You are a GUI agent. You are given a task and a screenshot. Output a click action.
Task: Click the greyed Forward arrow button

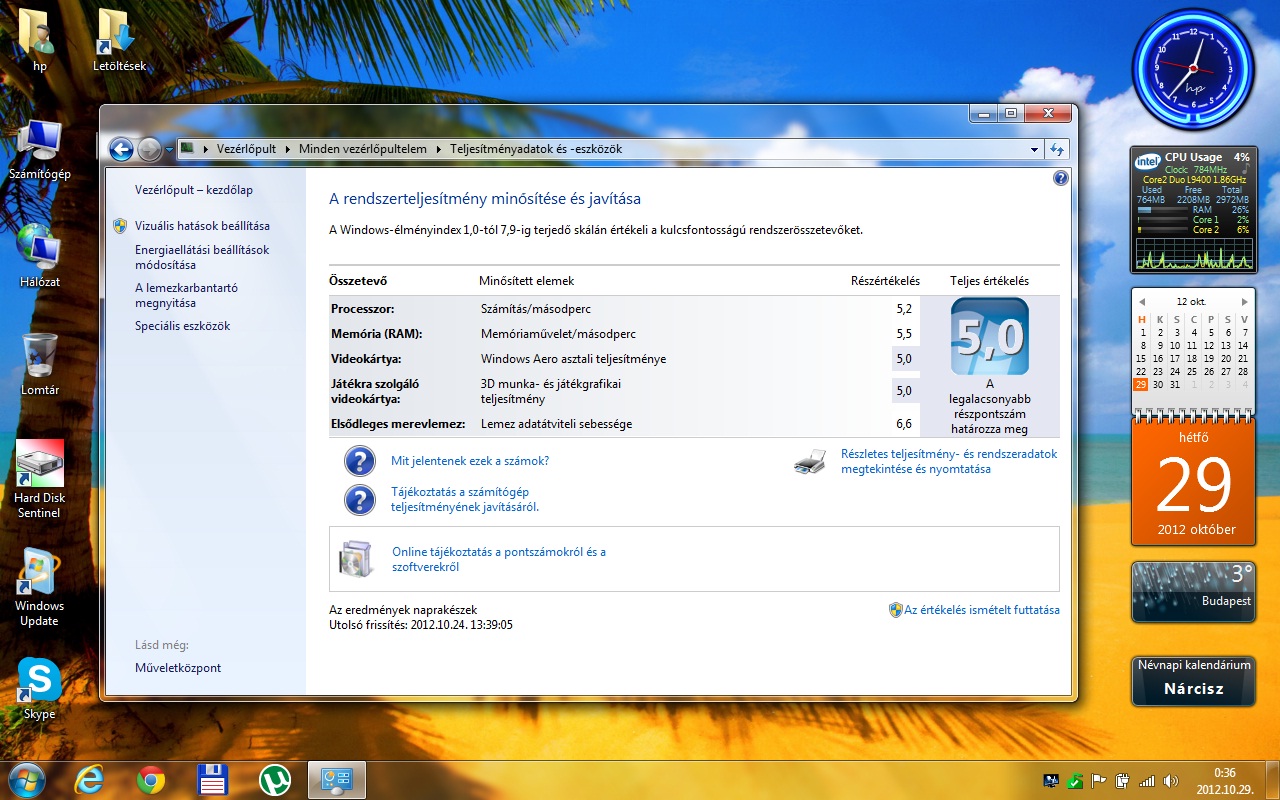(149, 149)
